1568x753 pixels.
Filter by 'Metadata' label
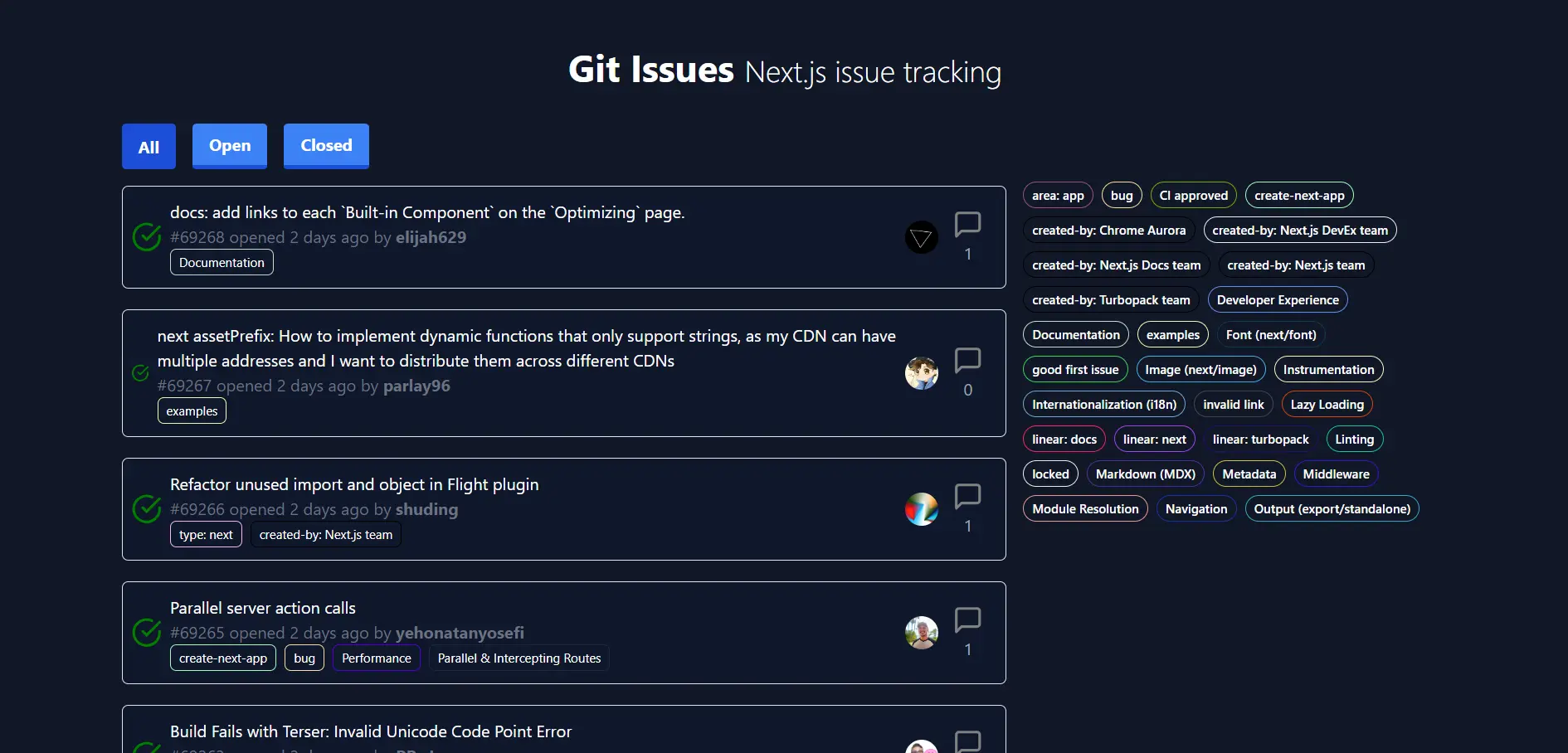(x=1249, y=474)
